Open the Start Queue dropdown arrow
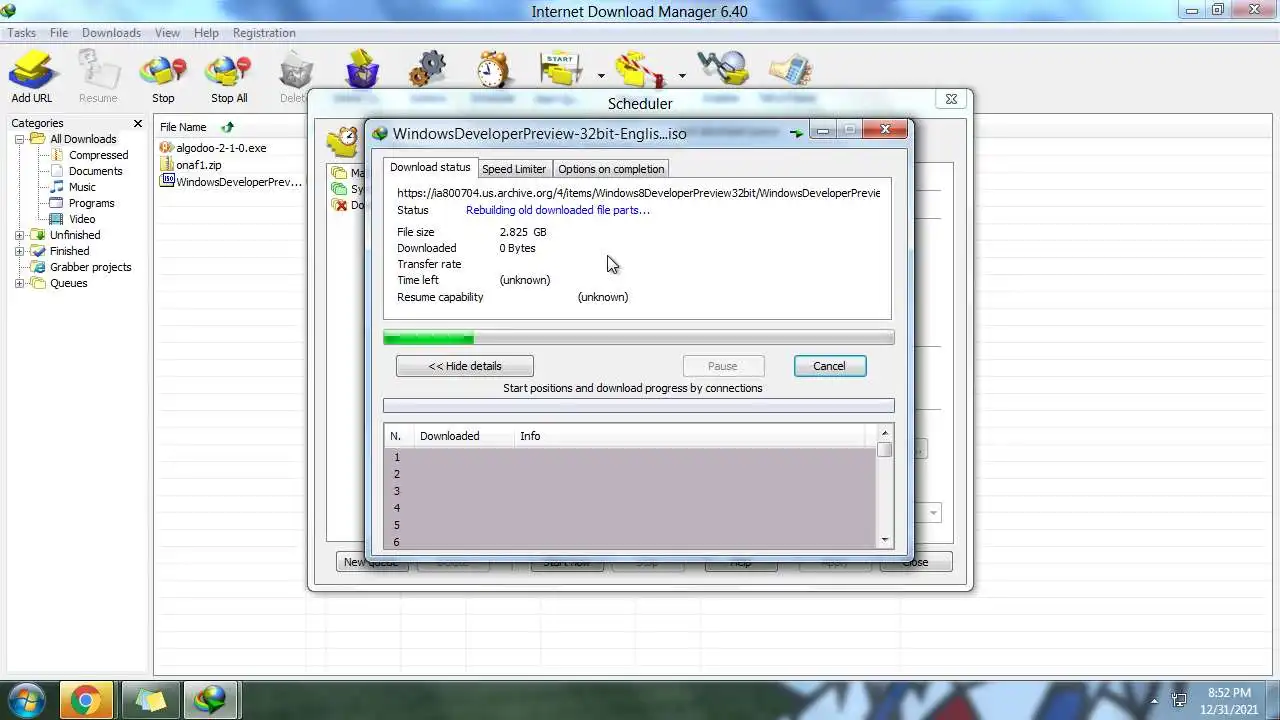The image size is (1280, 720). click(601, 75)
